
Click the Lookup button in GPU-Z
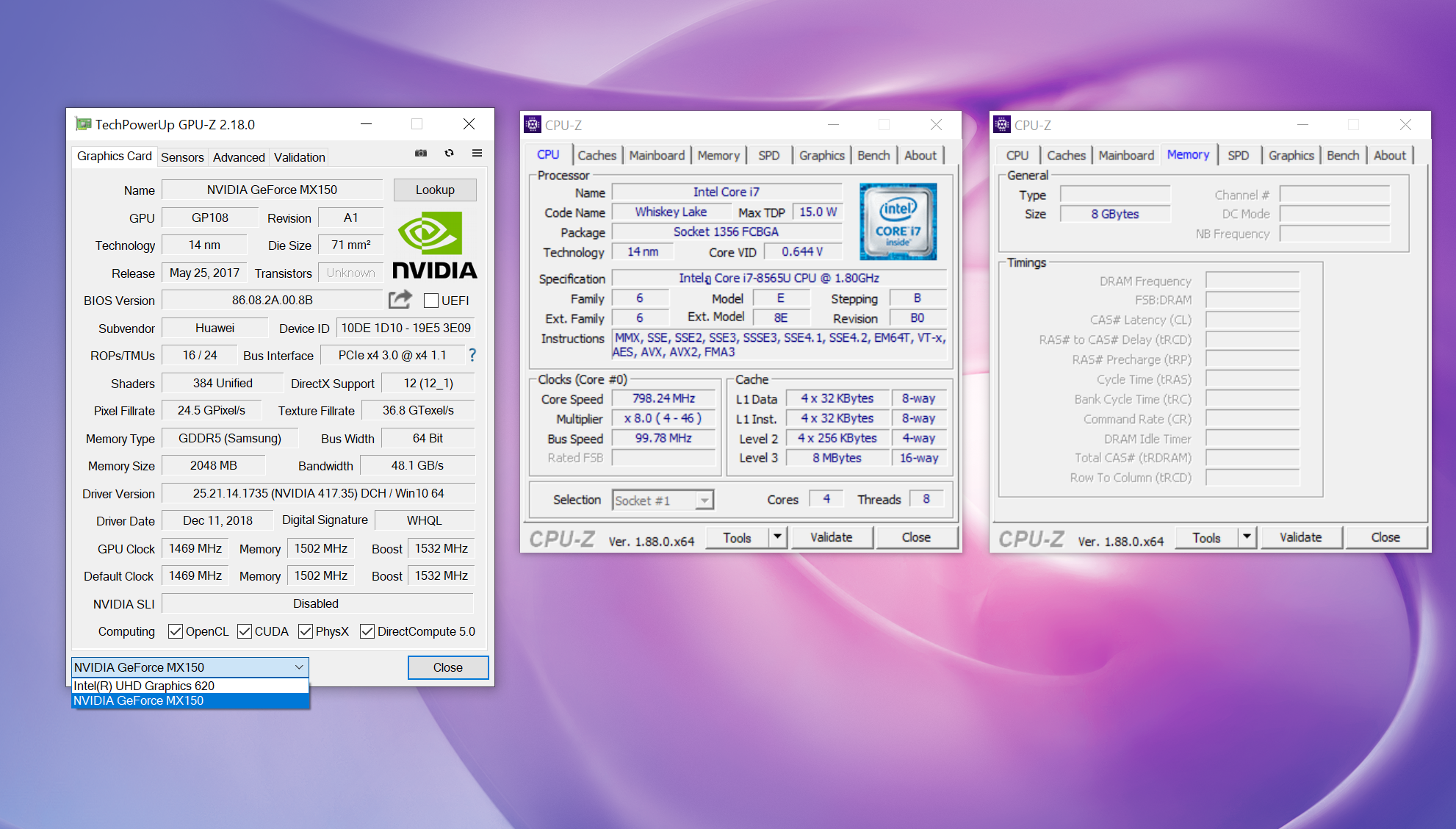pos(435,190)
